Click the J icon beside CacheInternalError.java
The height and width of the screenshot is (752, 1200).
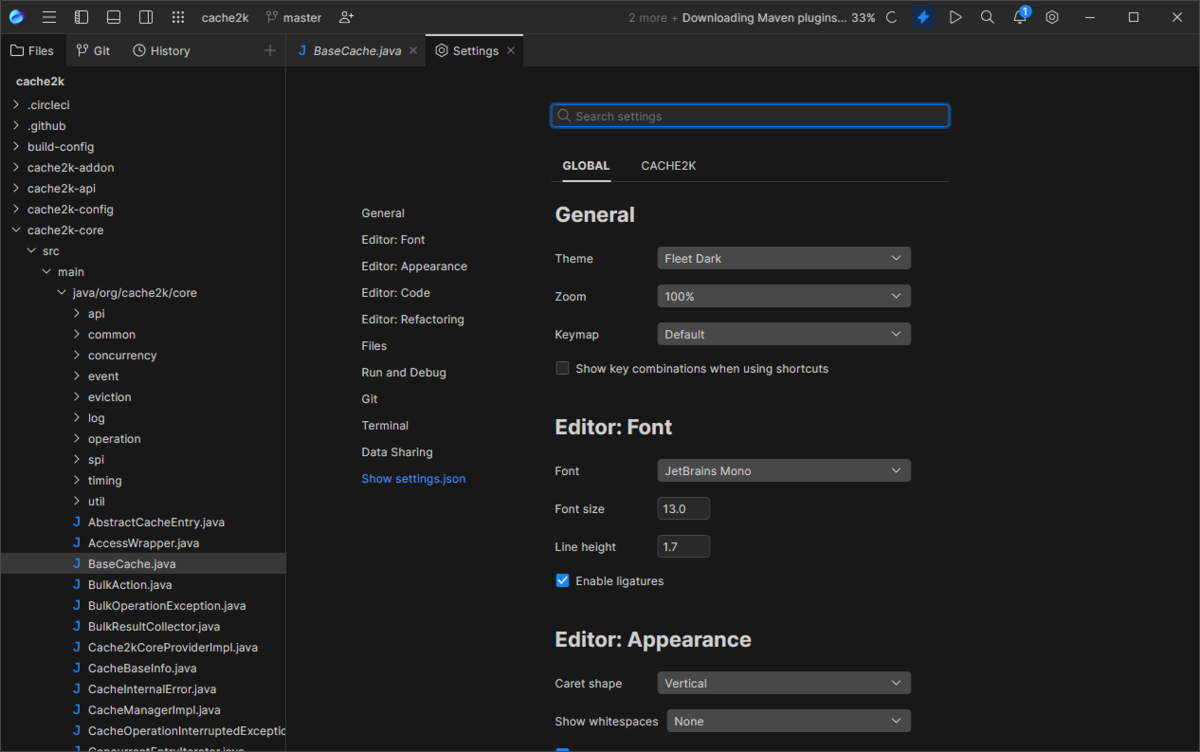click(x=76, y=689)
